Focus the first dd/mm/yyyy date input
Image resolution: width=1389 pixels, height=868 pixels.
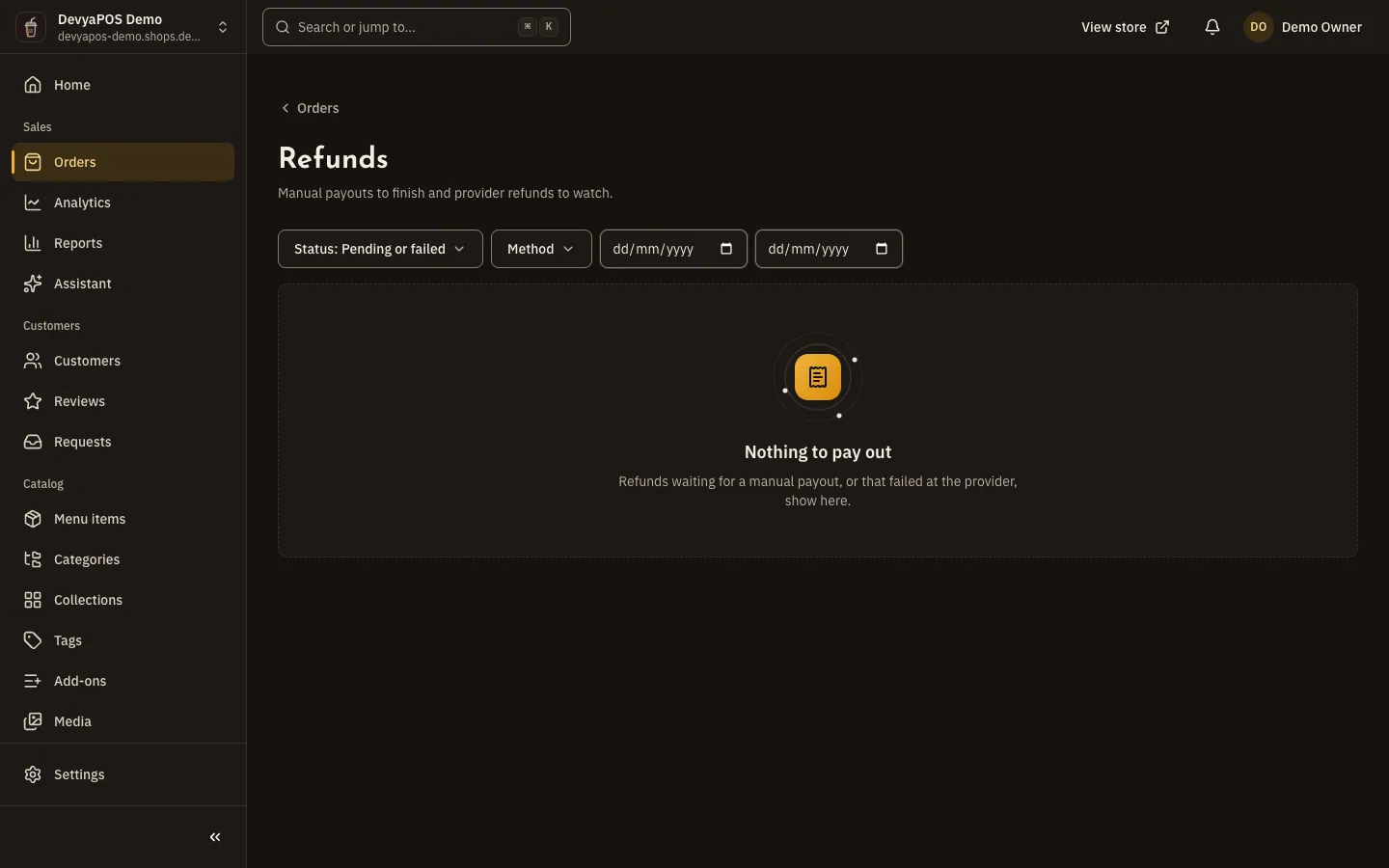673,249
